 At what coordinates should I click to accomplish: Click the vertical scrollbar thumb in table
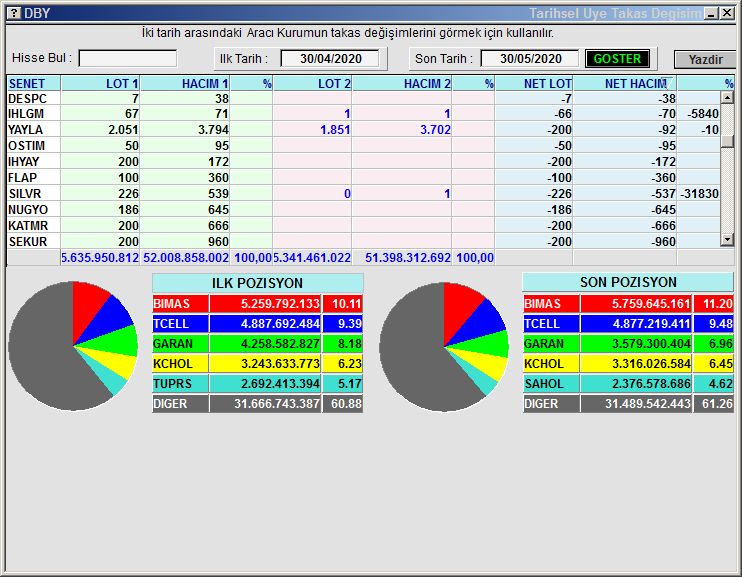click(x=727, y=141)
